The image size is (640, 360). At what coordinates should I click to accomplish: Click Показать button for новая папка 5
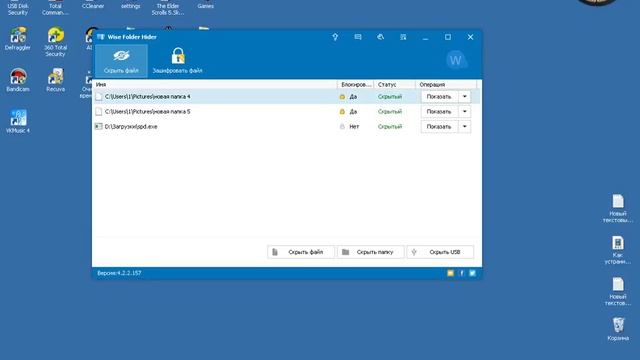pyautogui.click(x=439, y=111)
